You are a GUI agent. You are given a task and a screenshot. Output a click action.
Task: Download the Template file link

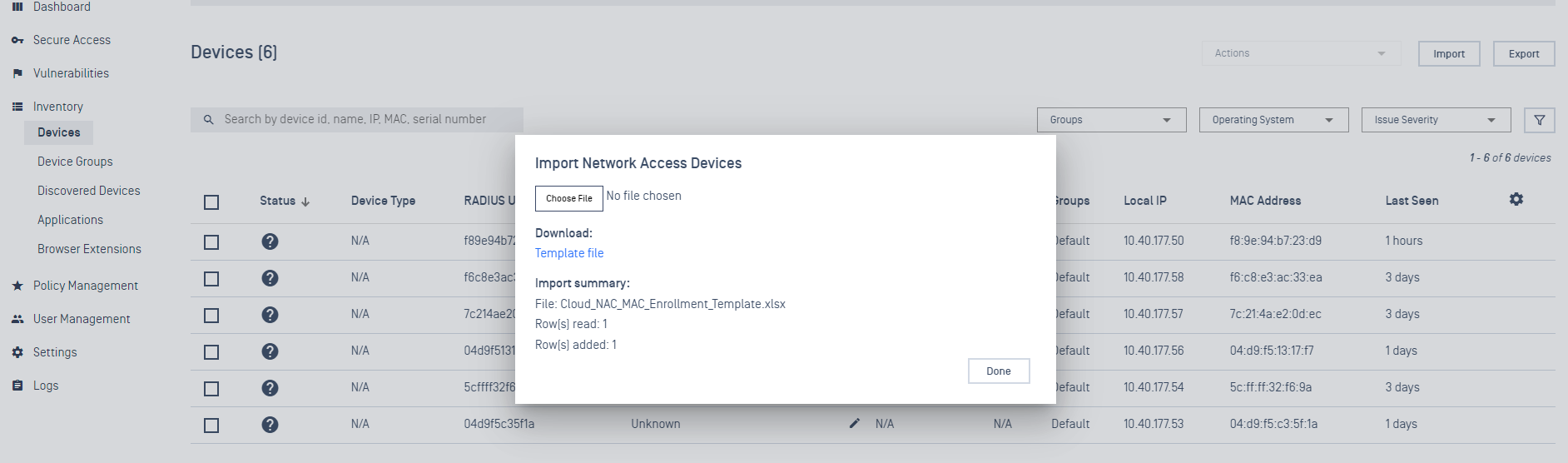(569, 253)
